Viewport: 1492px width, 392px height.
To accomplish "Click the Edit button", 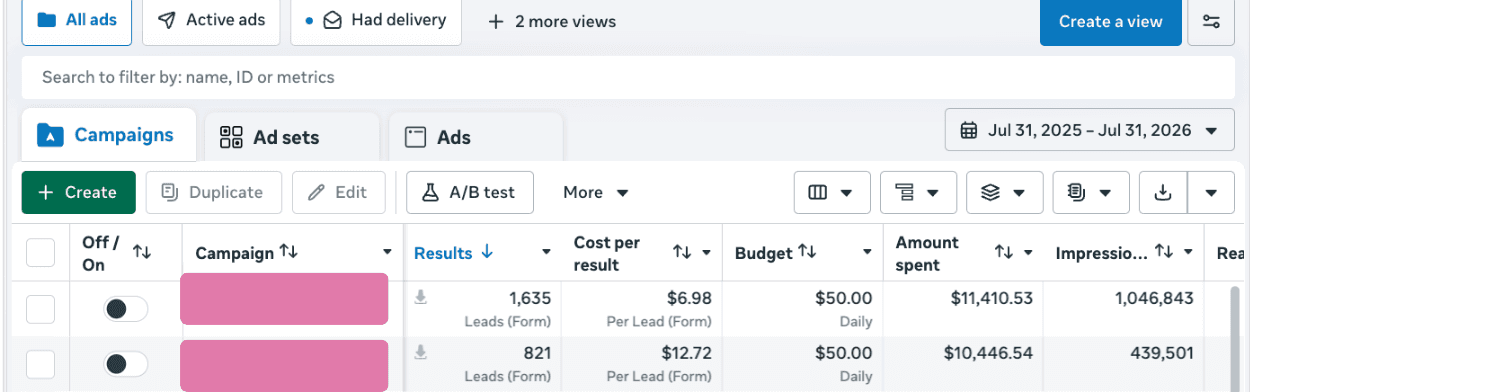I will pos(339,193).
